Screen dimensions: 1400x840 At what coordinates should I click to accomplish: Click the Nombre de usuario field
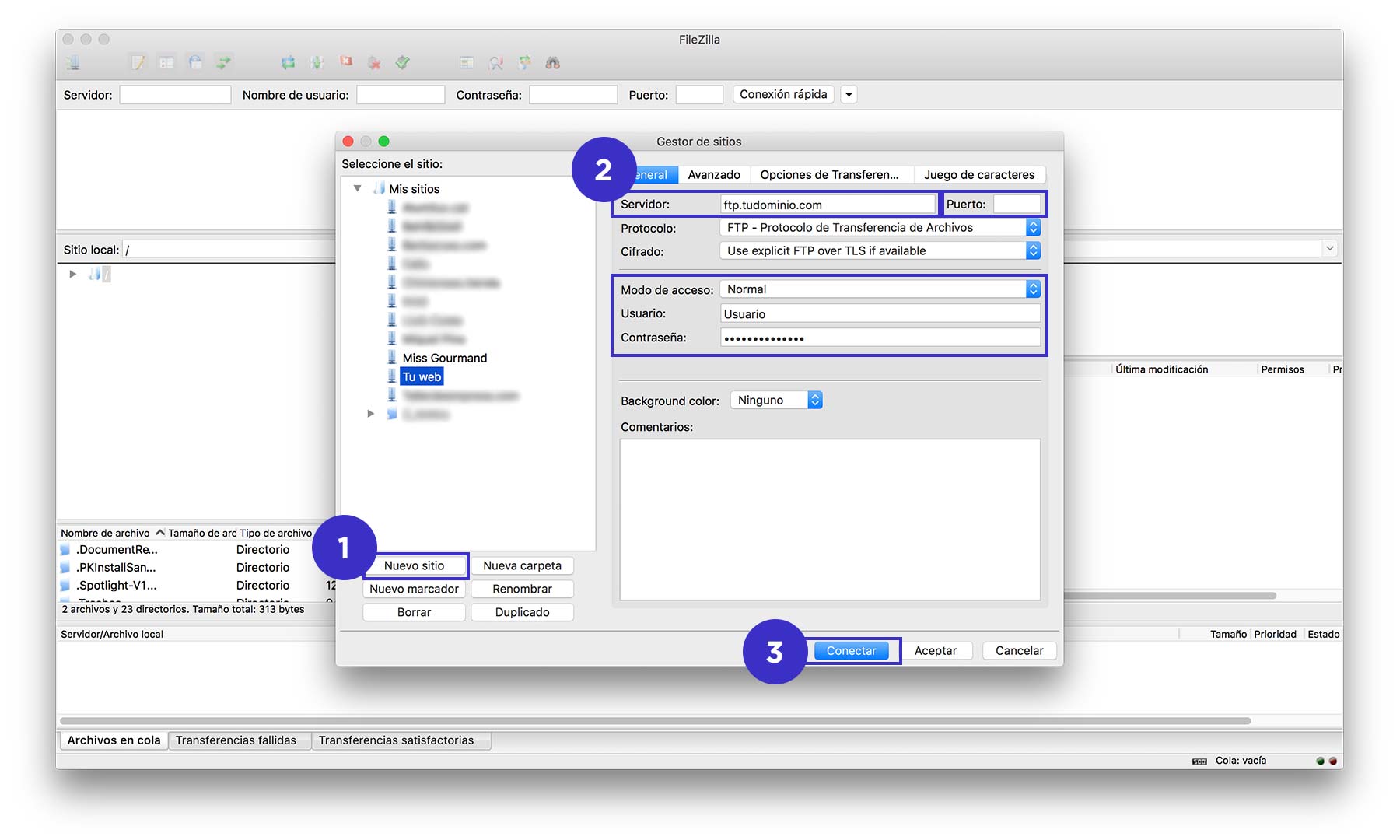point(401,95)
